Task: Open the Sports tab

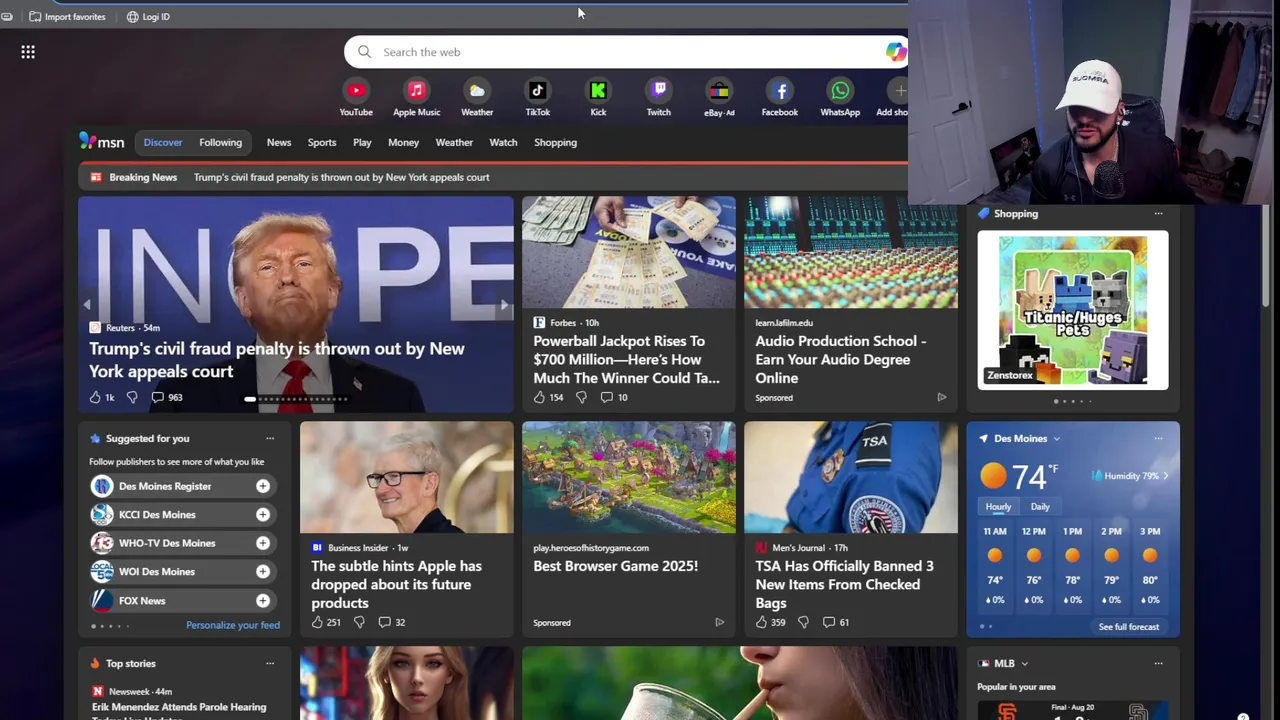Action: coord(322,142)
